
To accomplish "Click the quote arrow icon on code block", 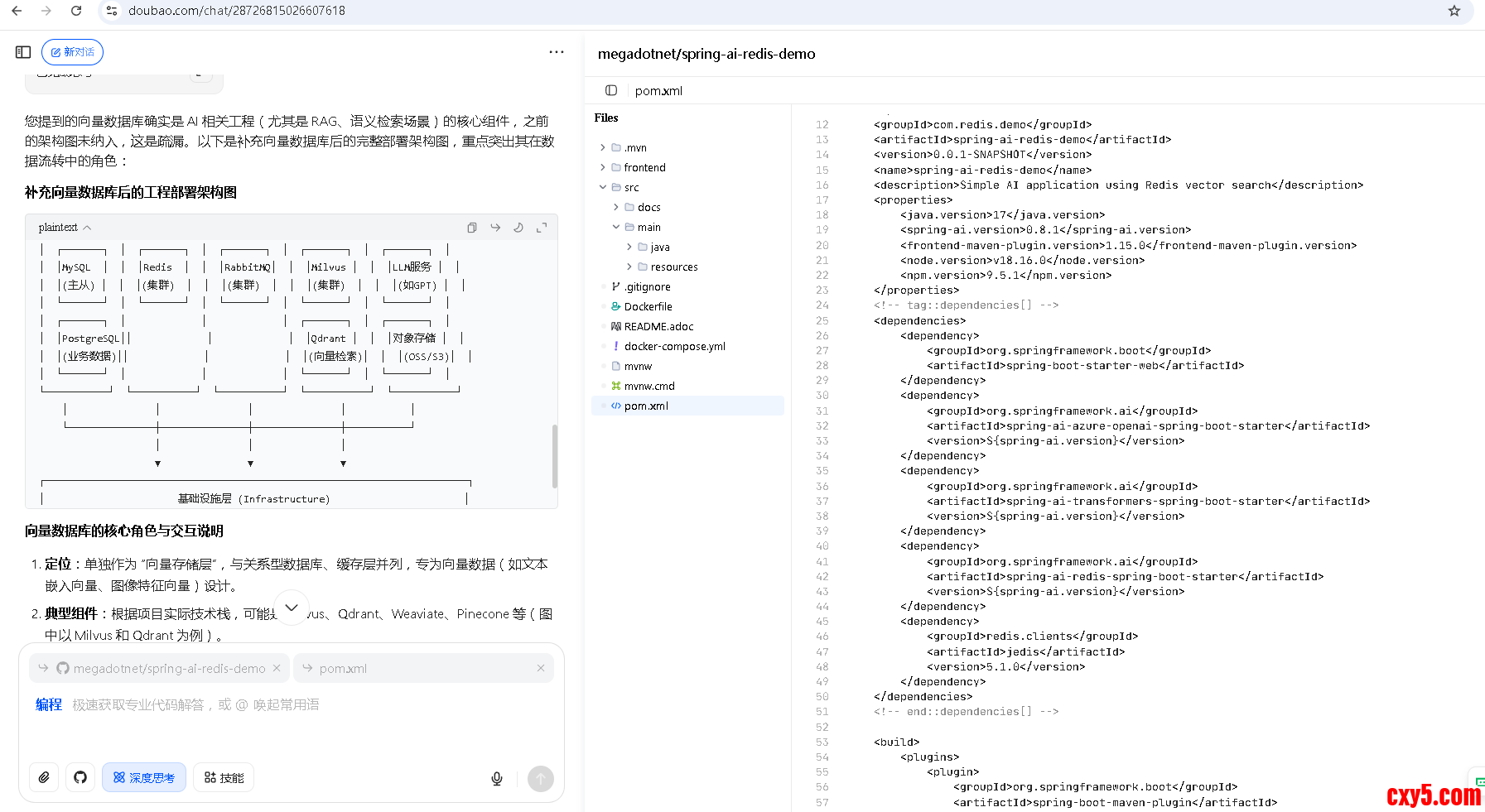I will (x=495, y=228).
